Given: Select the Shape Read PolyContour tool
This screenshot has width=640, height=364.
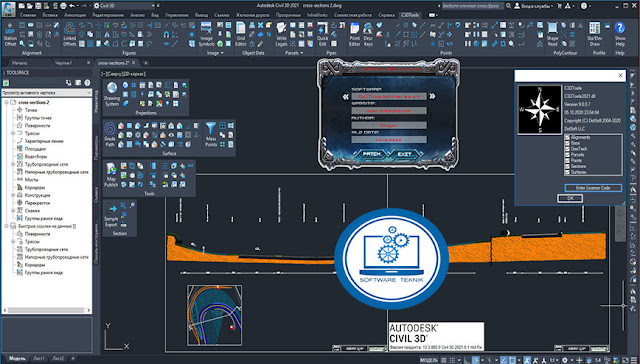Looking at the screenshot, I should [x=552, y=34].
